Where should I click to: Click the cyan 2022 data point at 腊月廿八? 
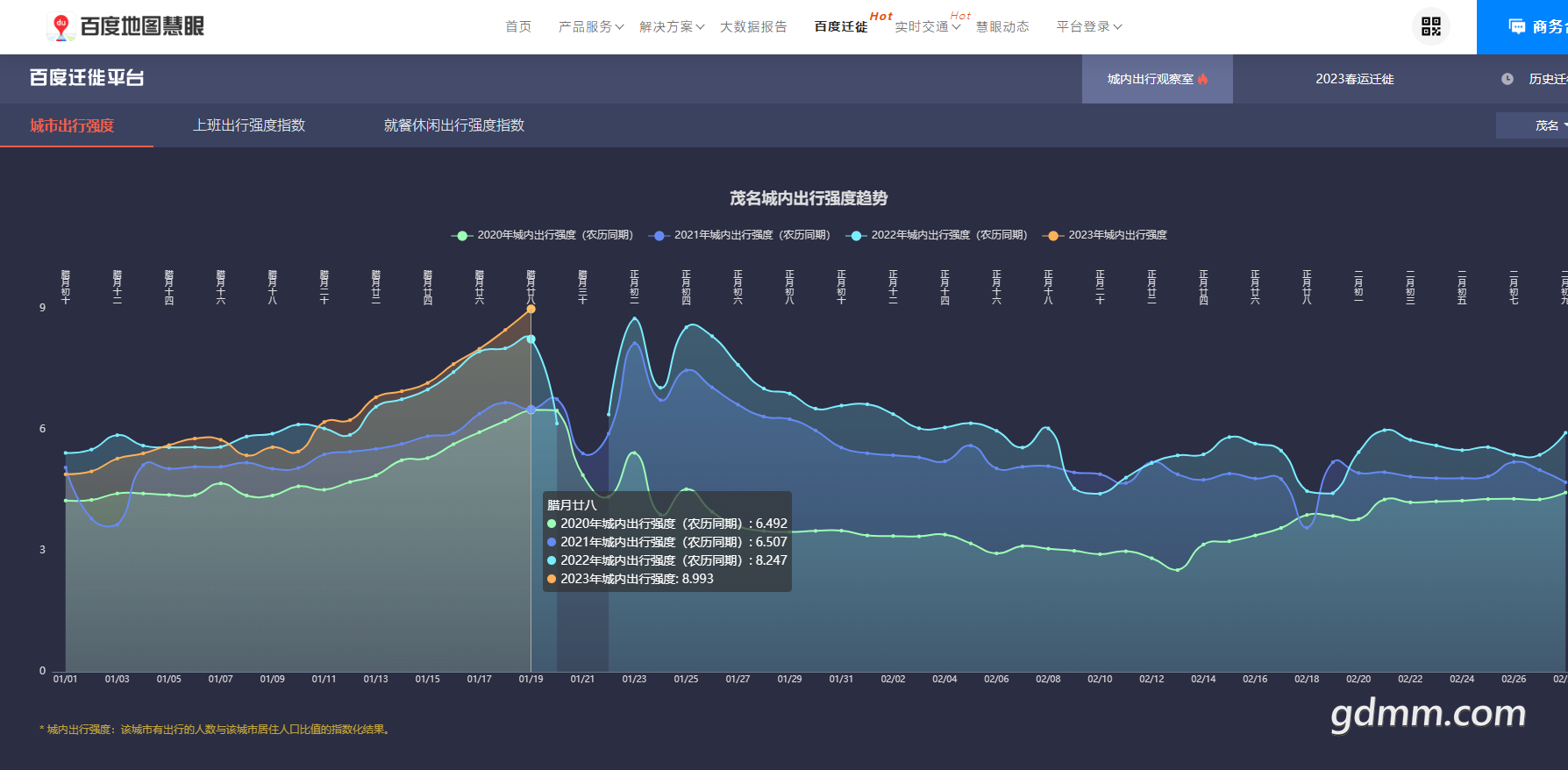point(531,339)
